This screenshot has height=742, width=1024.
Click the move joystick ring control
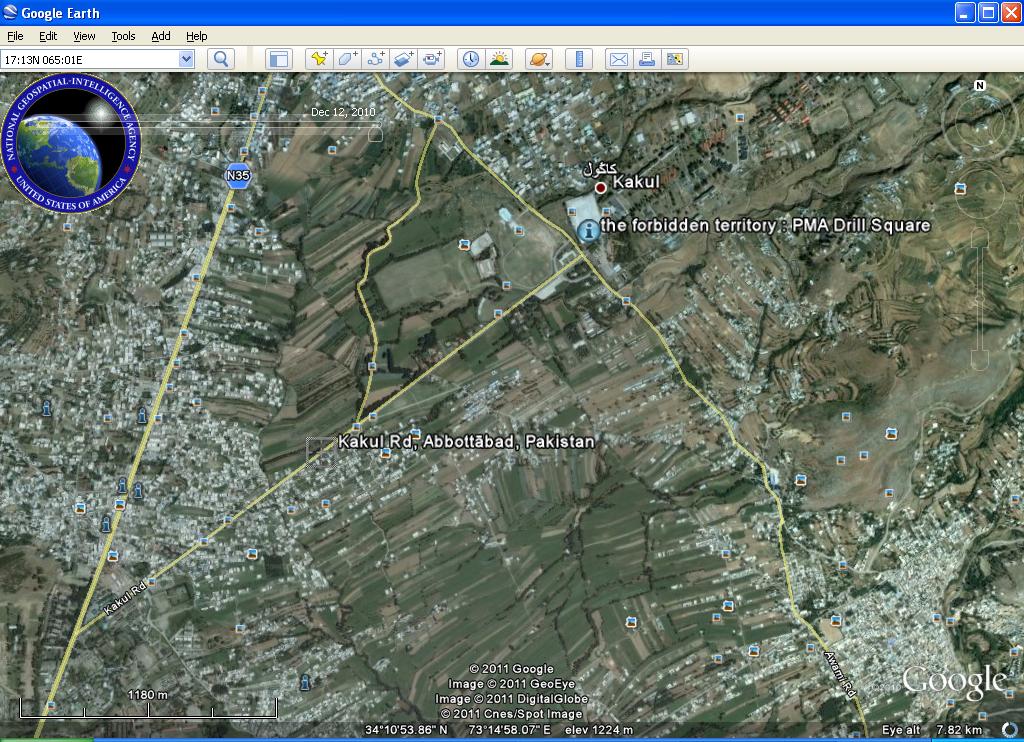click(x=980, y=193)
